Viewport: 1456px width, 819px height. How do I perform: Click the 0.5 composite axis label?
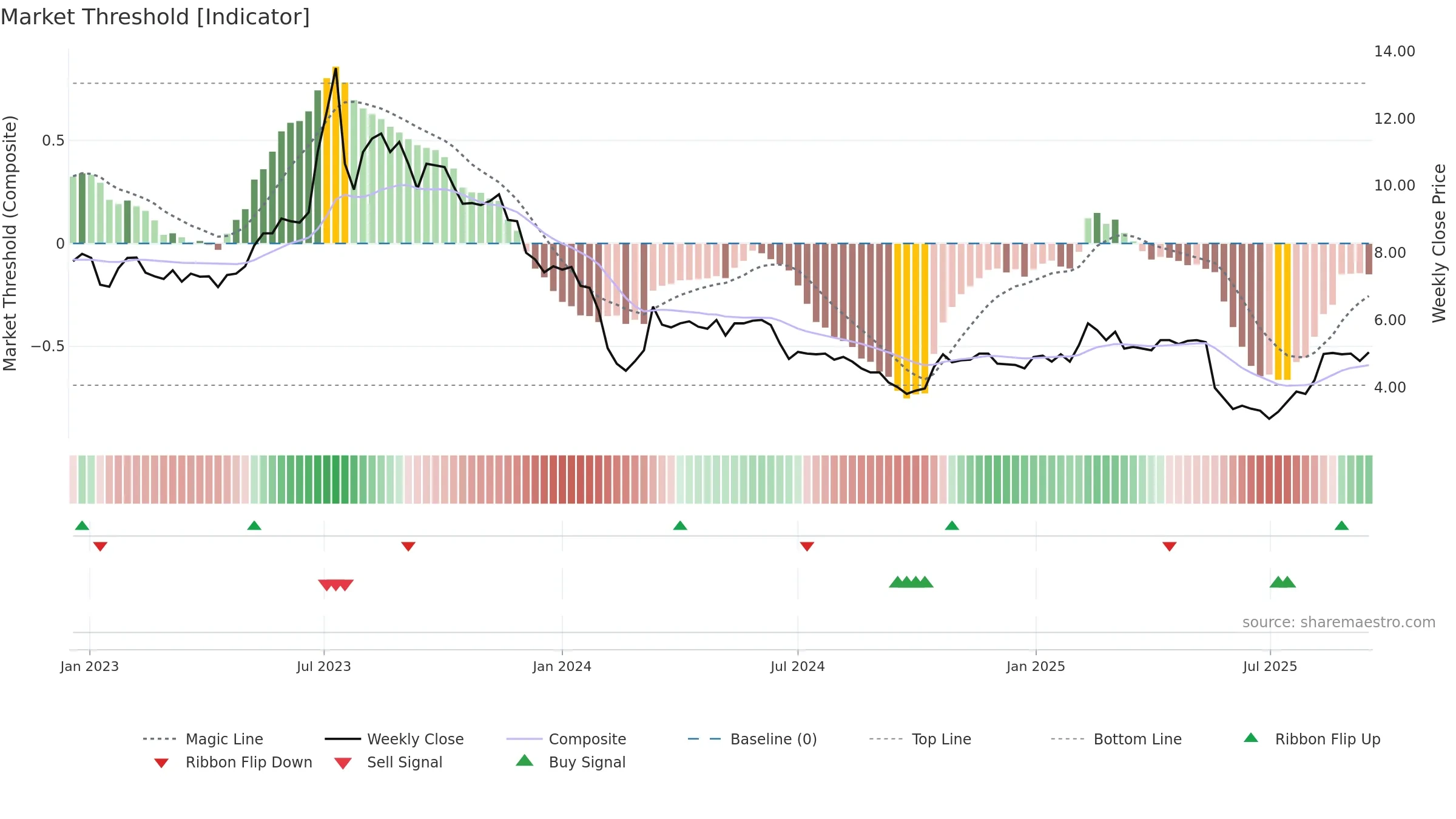[53, 141]
